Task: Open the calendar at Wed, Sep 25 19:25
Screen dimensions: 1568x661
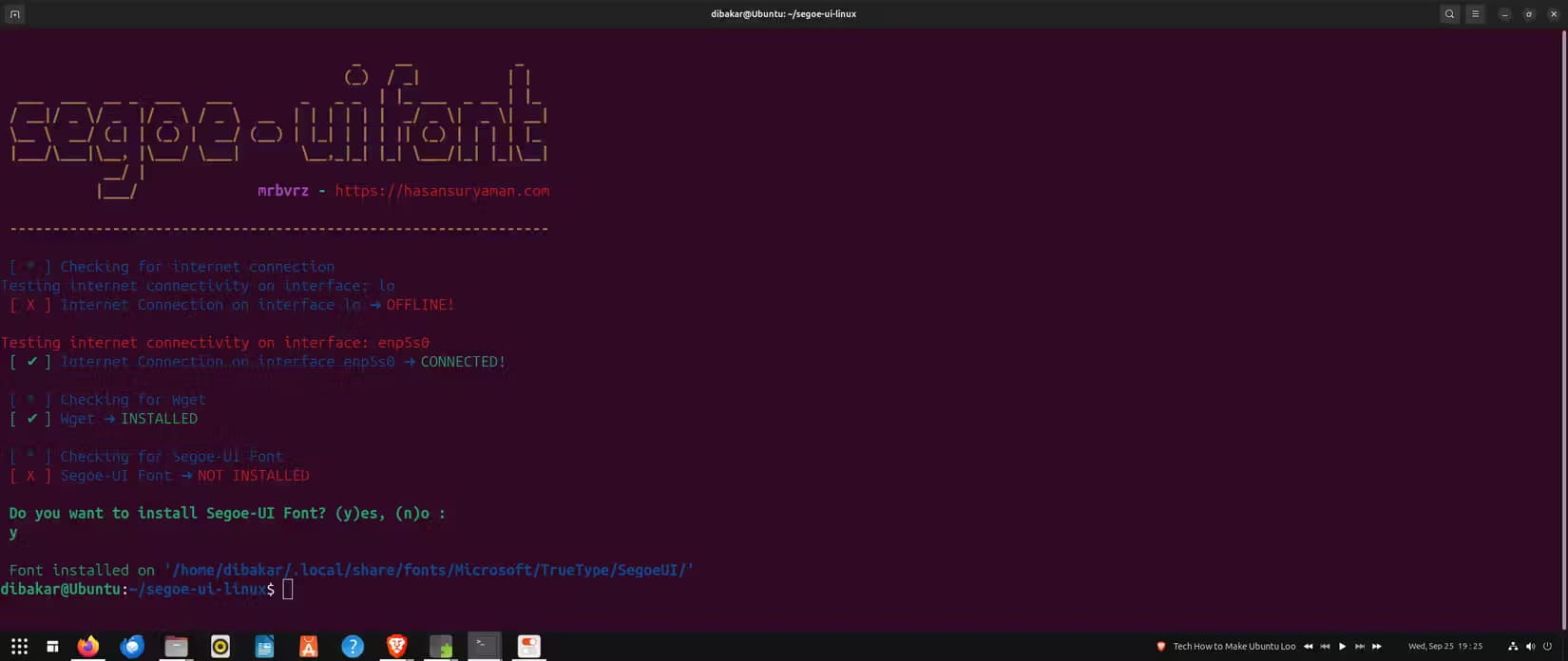Action: tap(1445, 647)
